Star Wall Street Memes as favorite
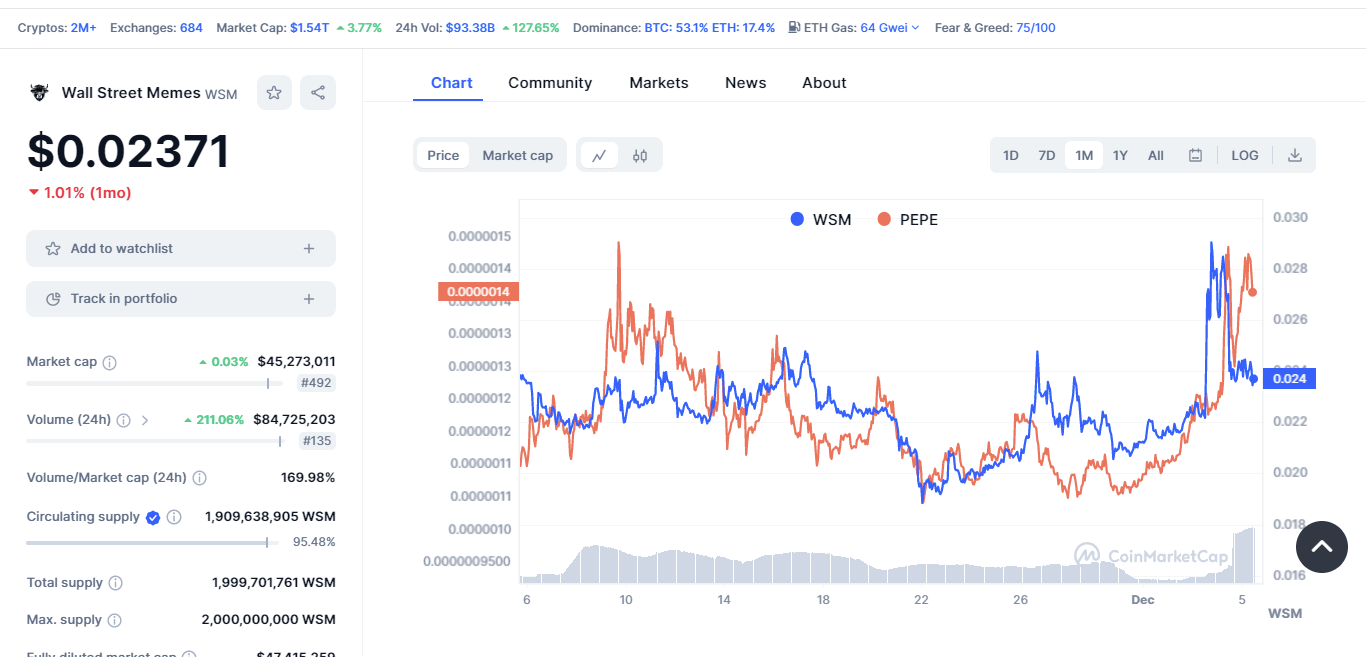Image resolution: width=1366 pixels, height=657 pixels. click(274, 93)
